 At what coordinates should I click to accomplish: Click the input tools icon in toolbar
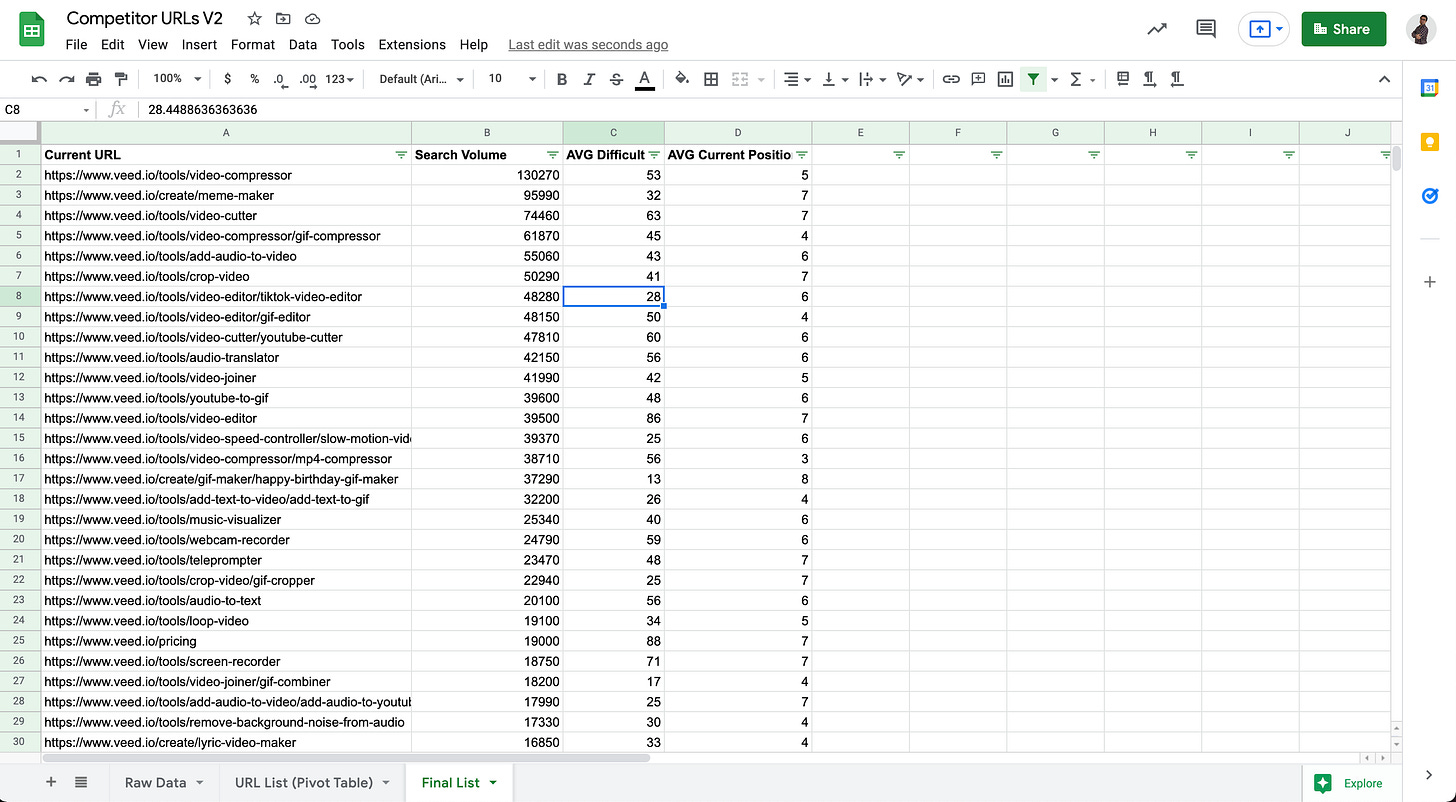pyautogui.click(x=1122, y=79)
